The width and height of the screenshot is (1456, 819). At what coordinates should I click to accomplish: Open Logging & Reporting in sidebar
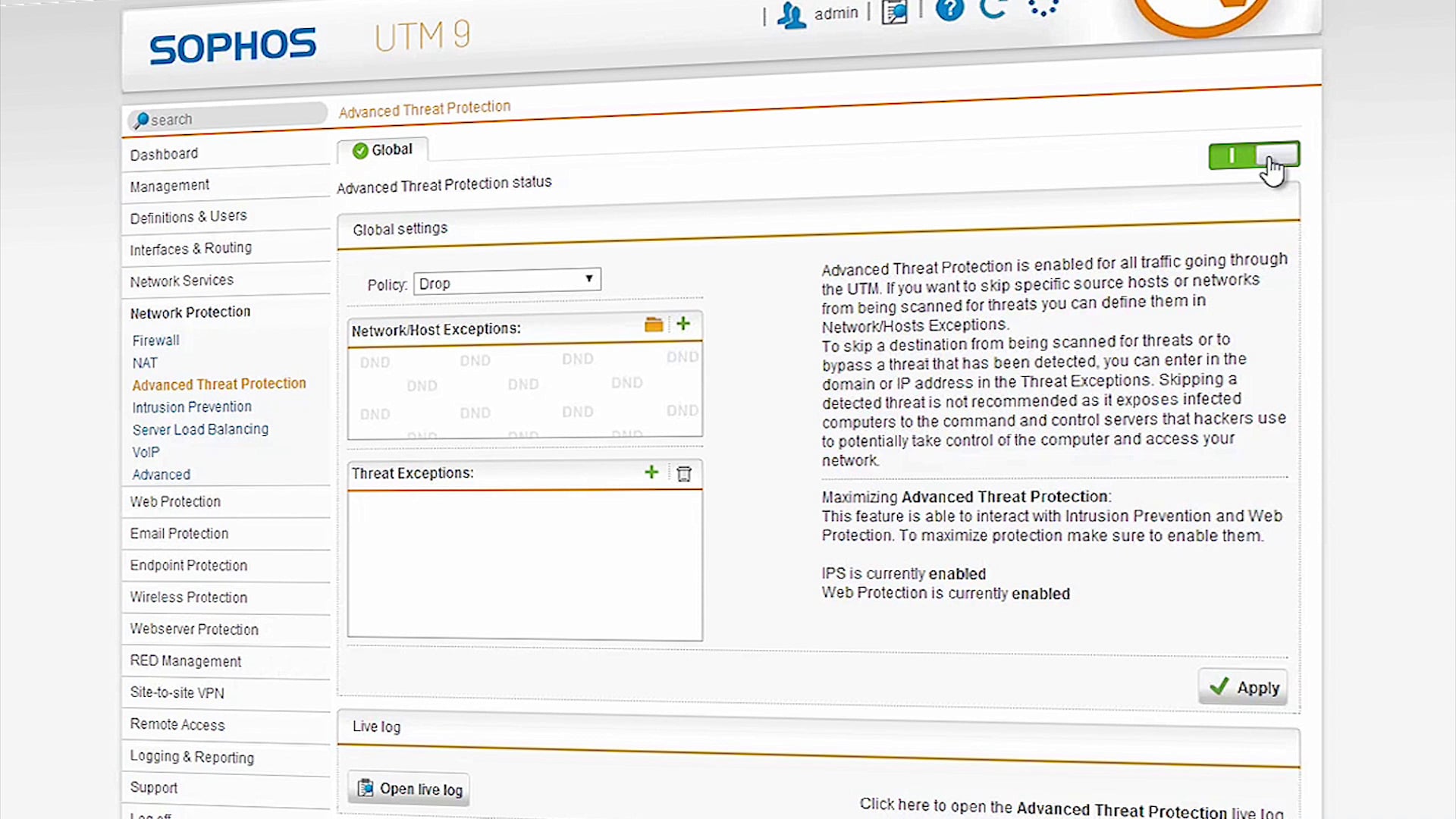click(x=192, y=757)
